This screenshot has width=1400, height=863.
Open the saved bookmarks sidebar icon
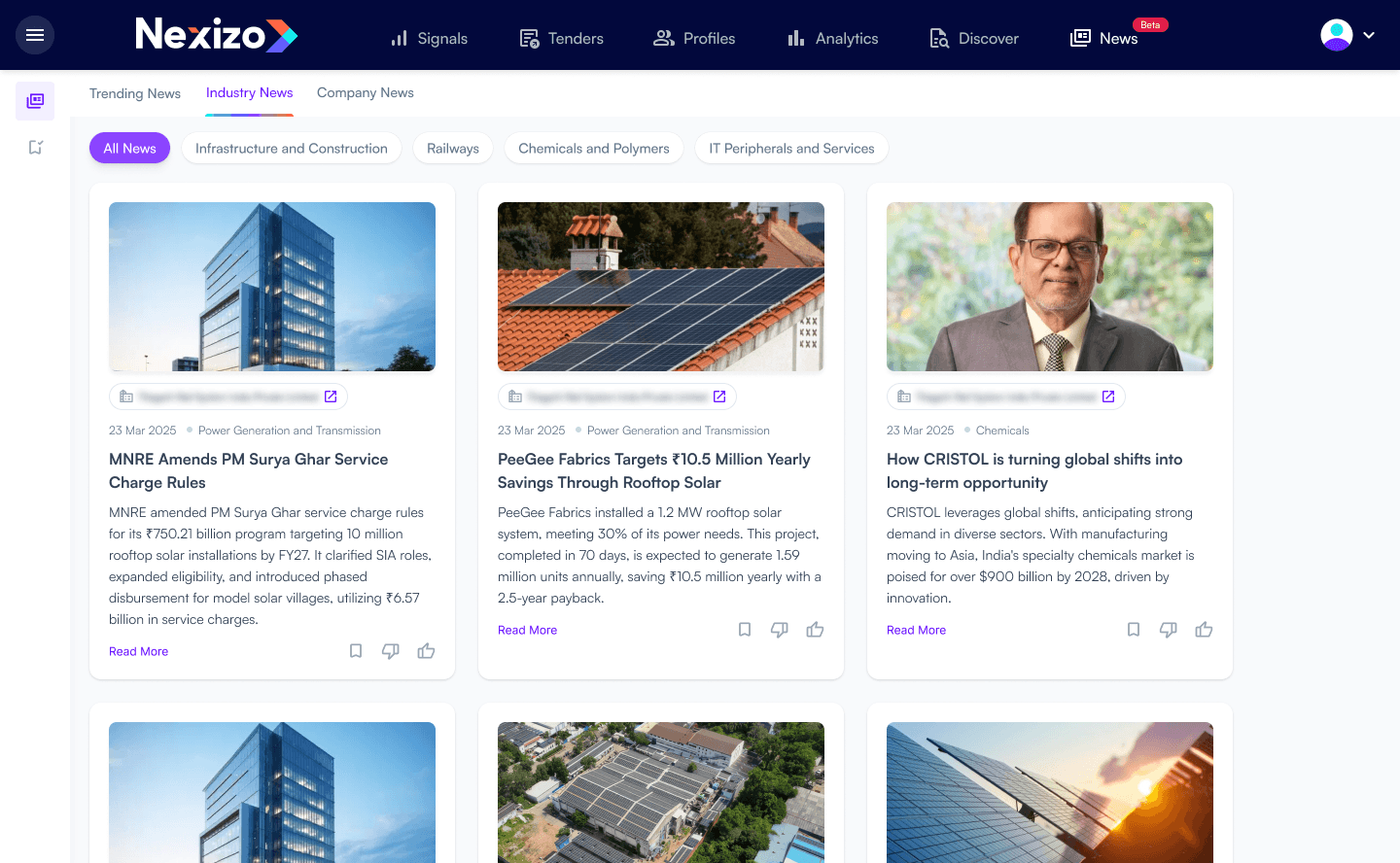[35, 148]
